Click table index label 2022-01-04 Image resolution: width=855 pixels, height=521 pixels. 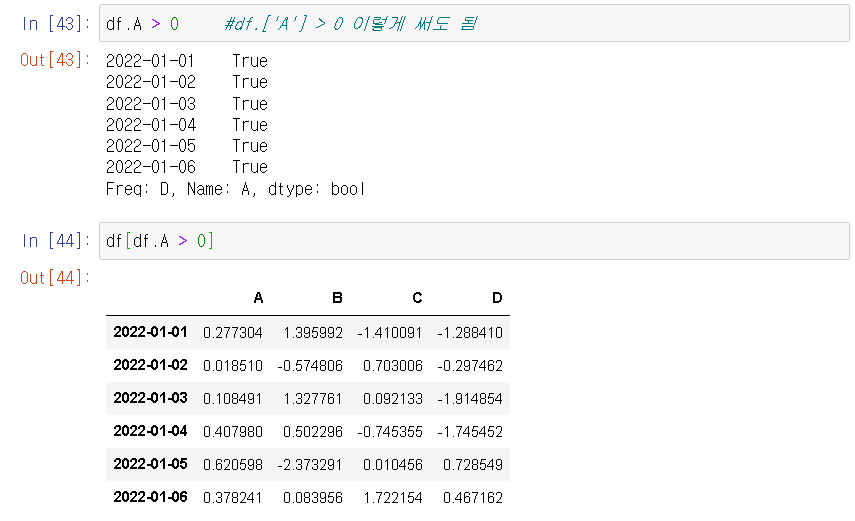click(150, 431)
